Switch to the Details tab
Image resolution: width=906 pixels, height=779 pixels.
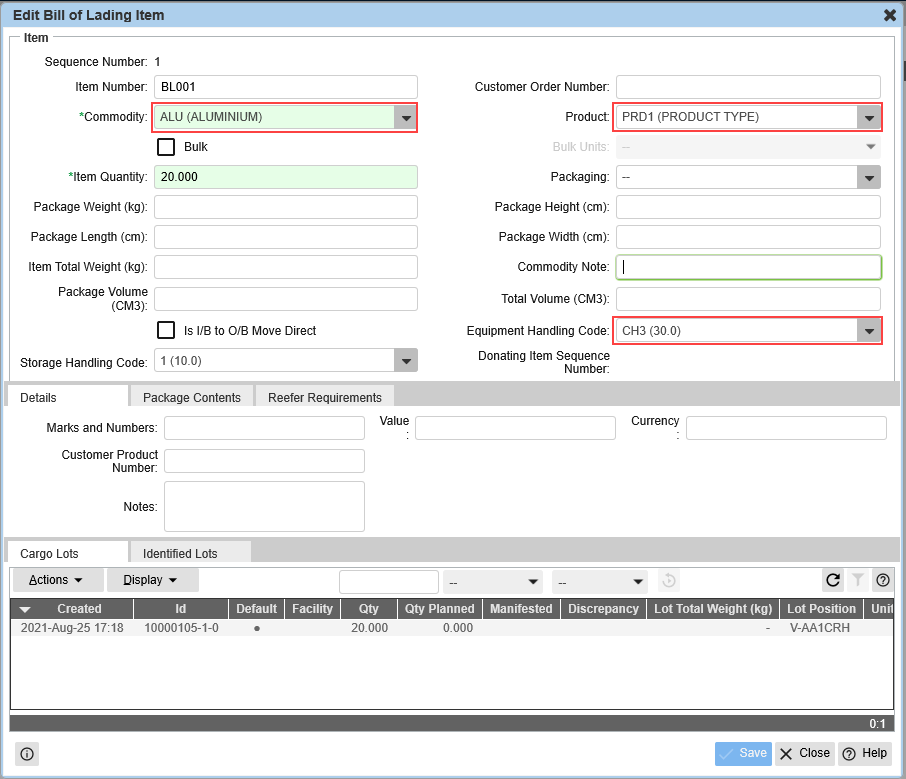(66, 398)
